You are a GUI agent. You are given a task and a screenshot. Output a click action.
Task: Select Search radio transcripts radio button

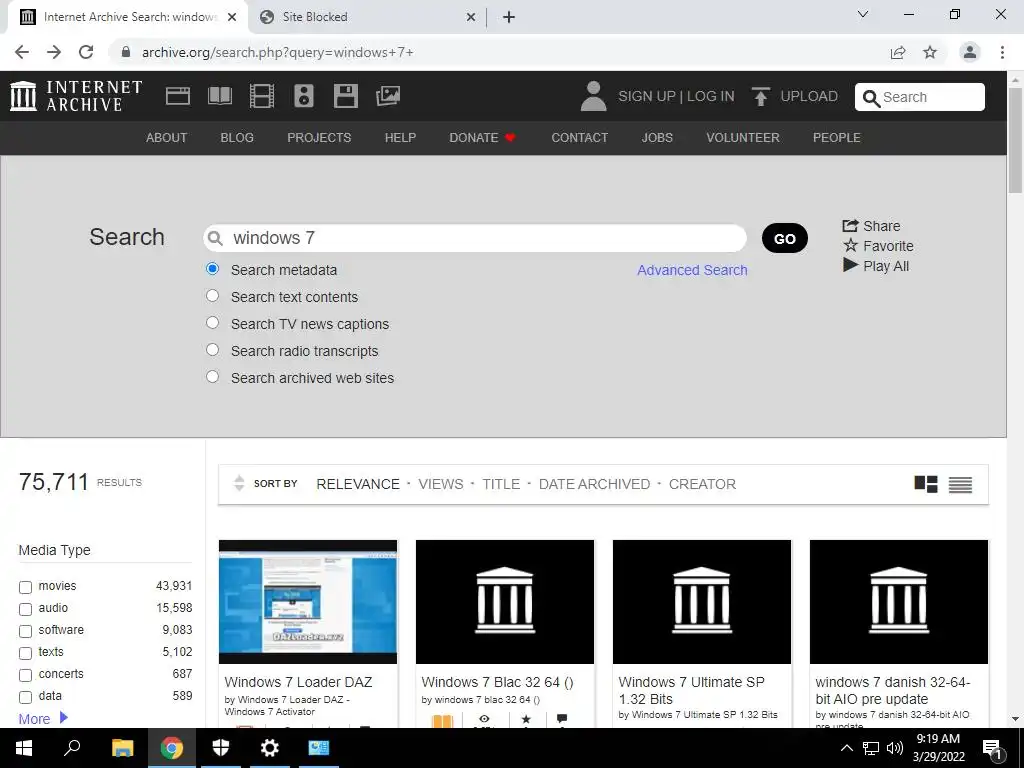point(212,349)
